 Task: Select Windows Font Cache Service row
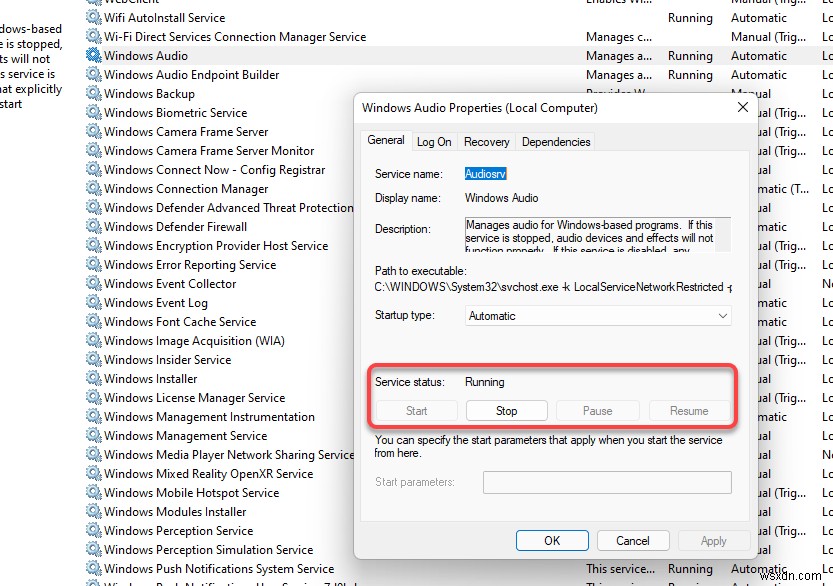point(180,321)
